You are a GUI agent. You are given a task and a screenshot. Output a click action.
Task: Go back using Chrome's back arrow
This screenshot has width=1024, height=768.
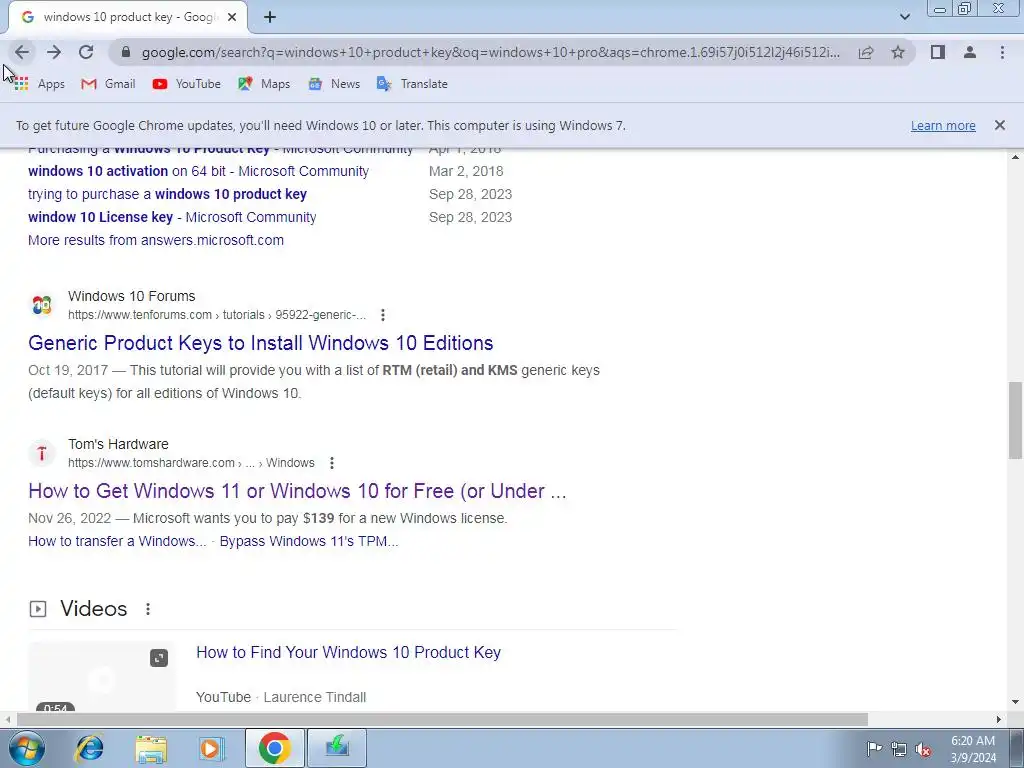click(x=22, y=52)
